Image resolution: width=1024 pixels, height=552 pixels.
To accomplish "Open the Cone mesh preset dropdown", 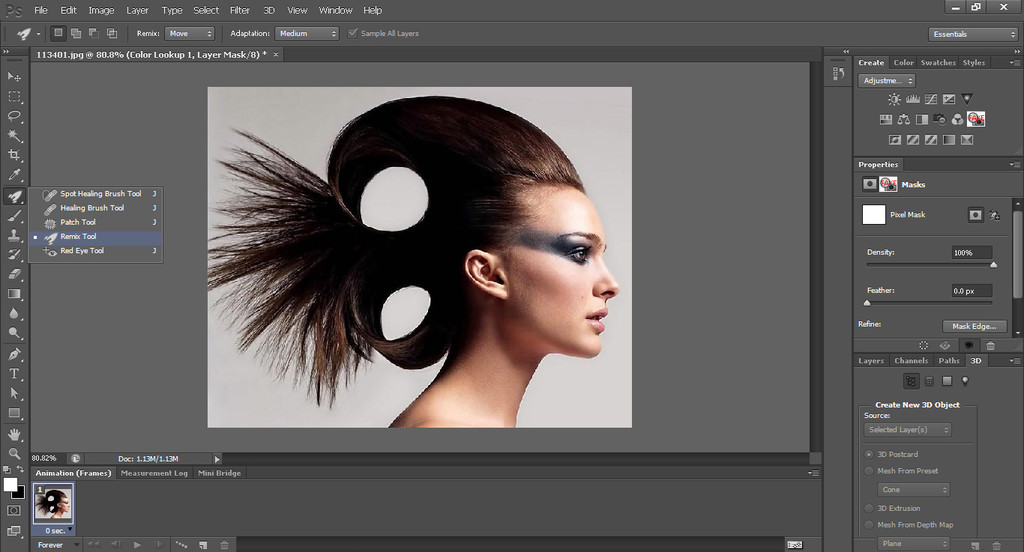I will [x=914, y=489].
